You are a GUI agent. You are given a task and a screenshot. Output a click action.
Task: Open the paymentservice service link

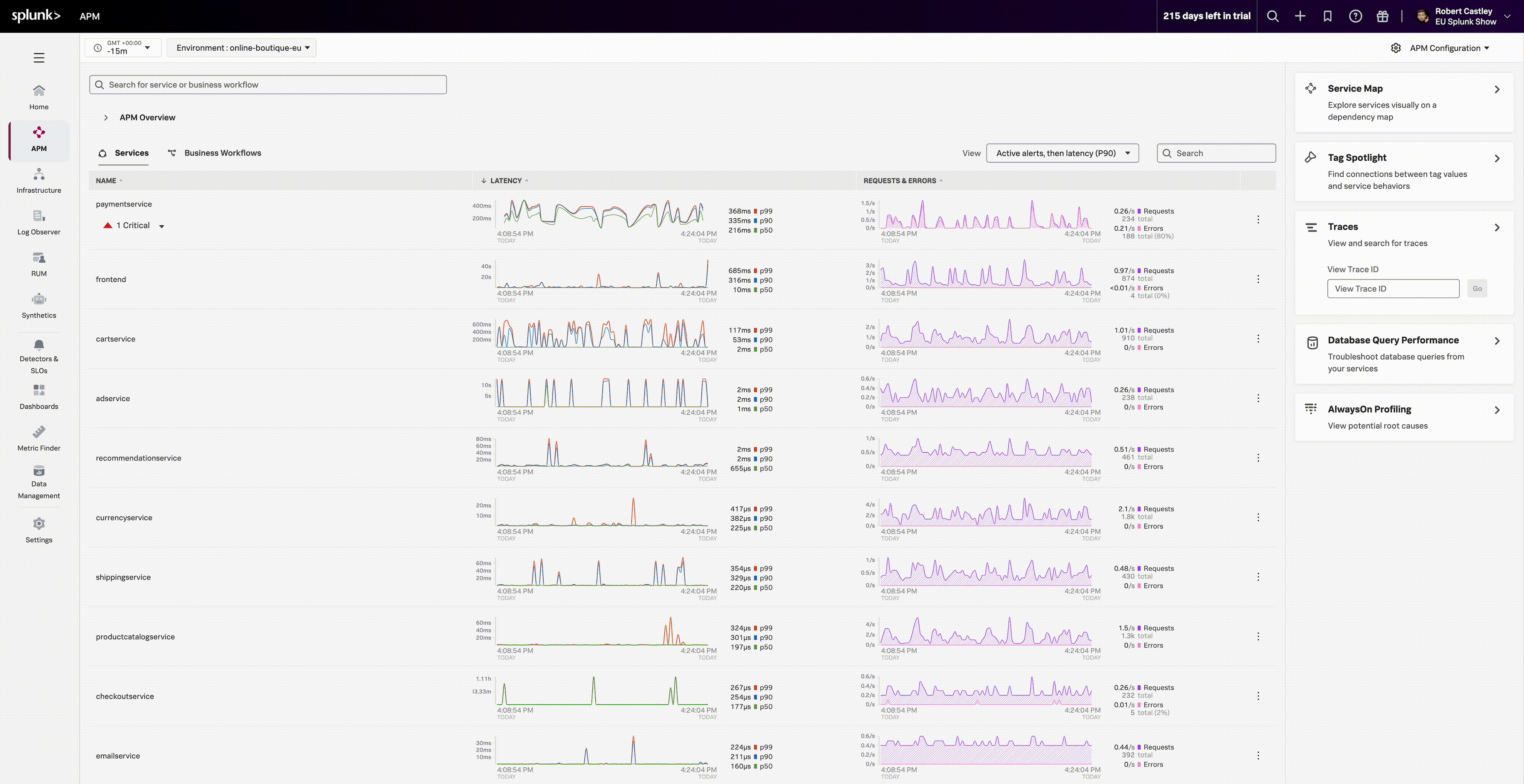pos(124,204)
